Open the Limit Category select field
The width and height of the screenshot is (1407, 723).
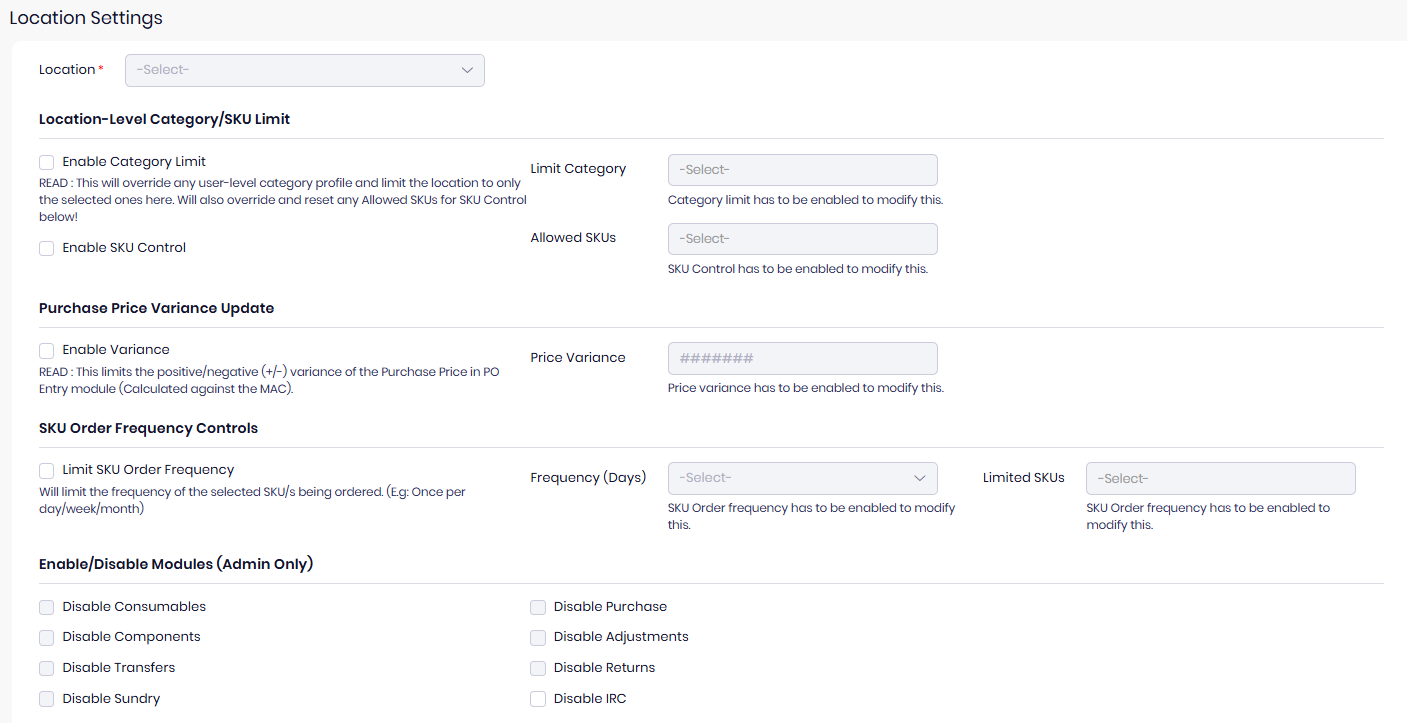click(x=802, y=170)
